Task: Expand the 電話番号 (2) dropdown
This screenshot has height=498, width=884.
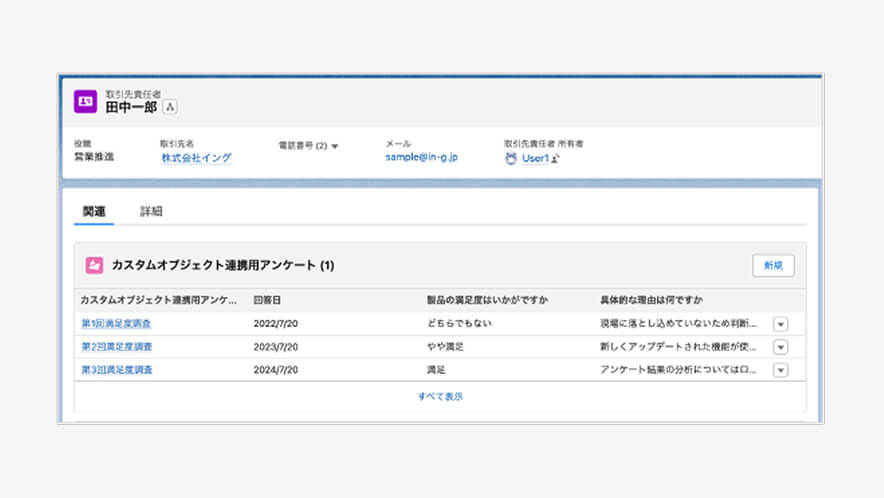Action: pyautogui.click(x=334, y=145)
